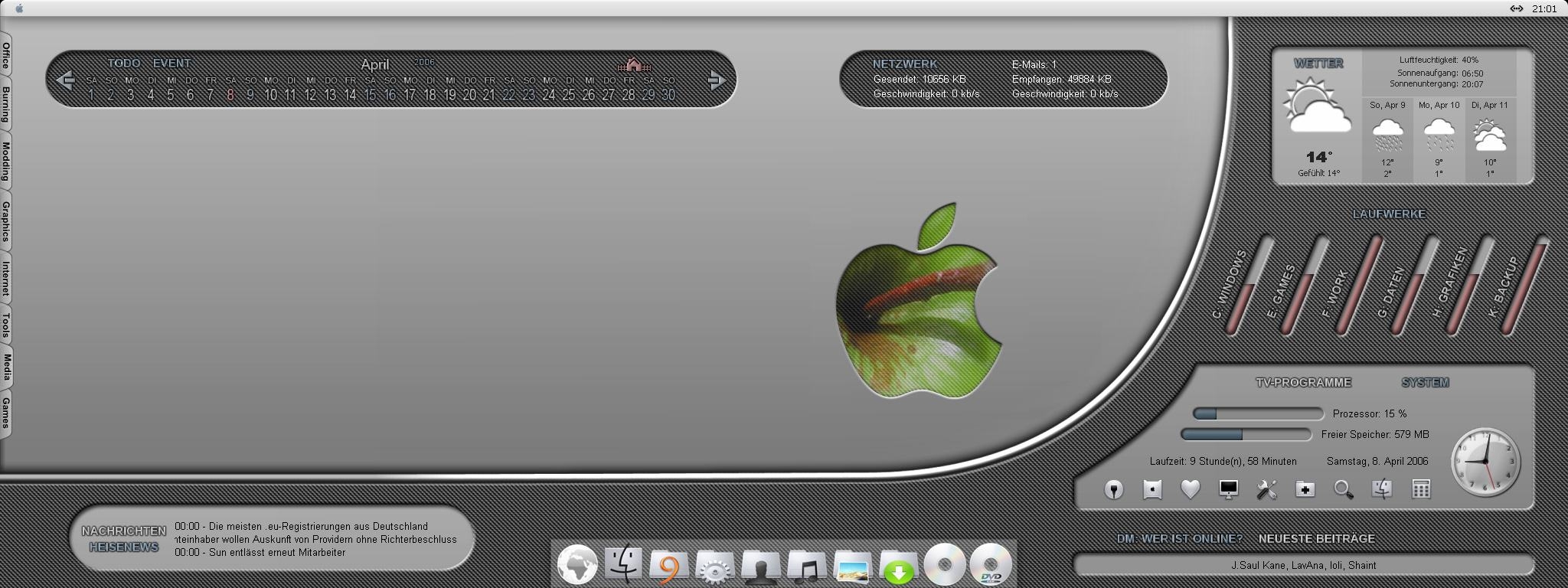Open DM: WER IST ONLINE? tab
This screenshot has height=588, width=1568.
pyautogui.click(x=1179, y=538)
